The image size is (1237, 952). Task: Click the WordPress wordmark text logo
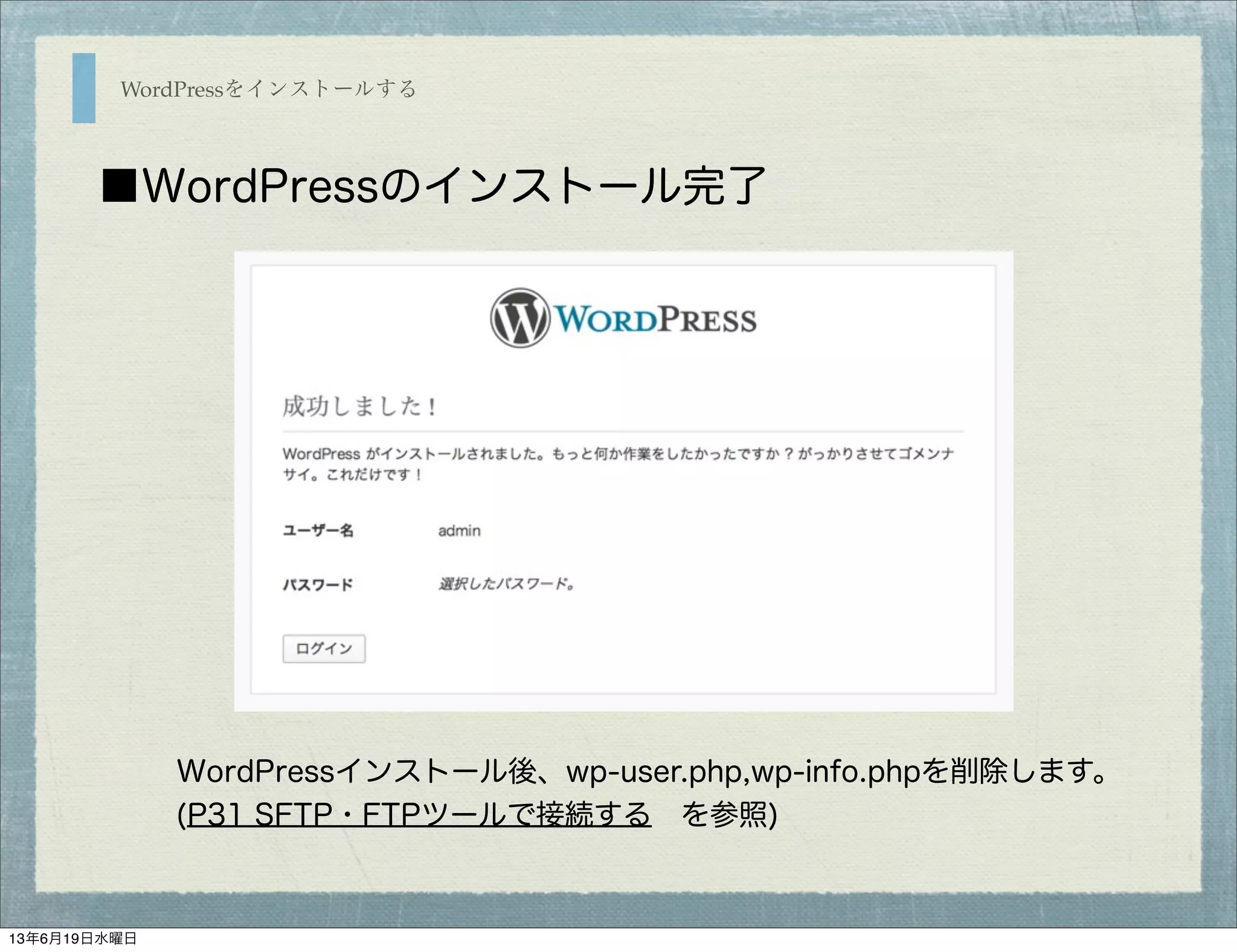click(655, 319)
